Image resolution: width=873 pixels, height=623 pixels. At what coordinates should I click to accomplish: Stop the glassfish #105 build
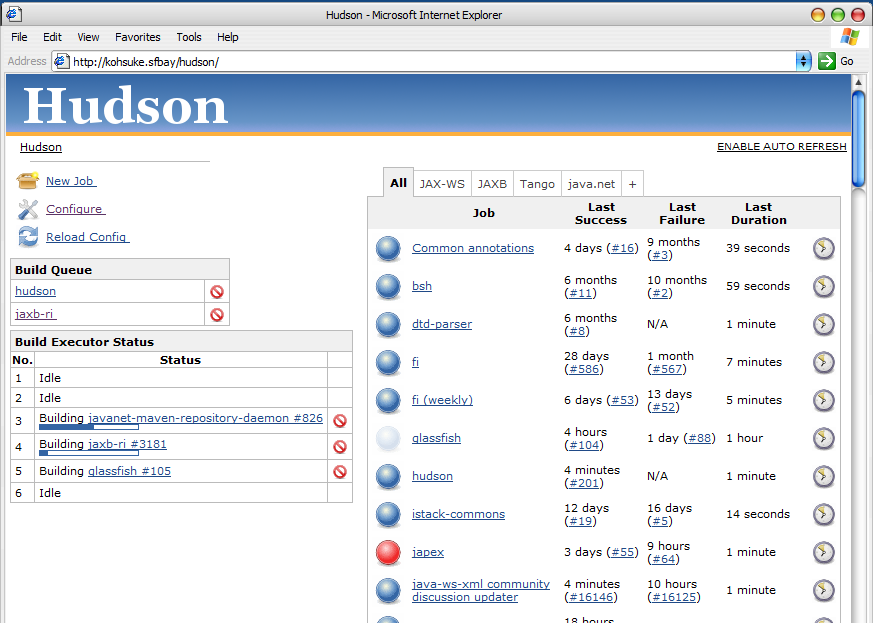coord(340,472)
